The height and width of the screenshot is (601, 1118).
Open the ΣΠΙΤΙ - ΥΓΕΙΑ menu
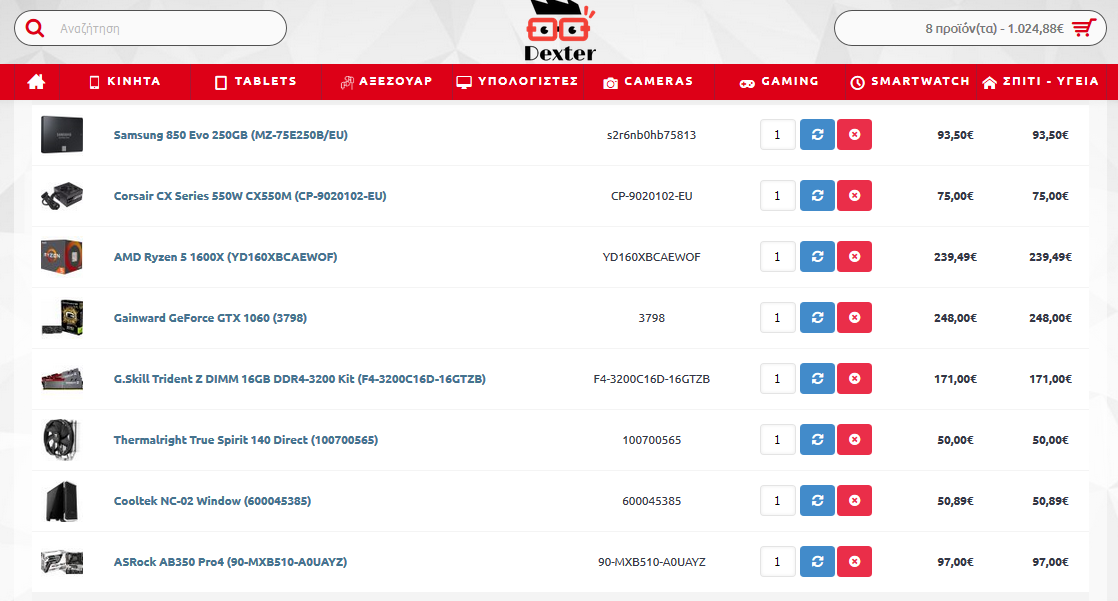point(1040,81)
